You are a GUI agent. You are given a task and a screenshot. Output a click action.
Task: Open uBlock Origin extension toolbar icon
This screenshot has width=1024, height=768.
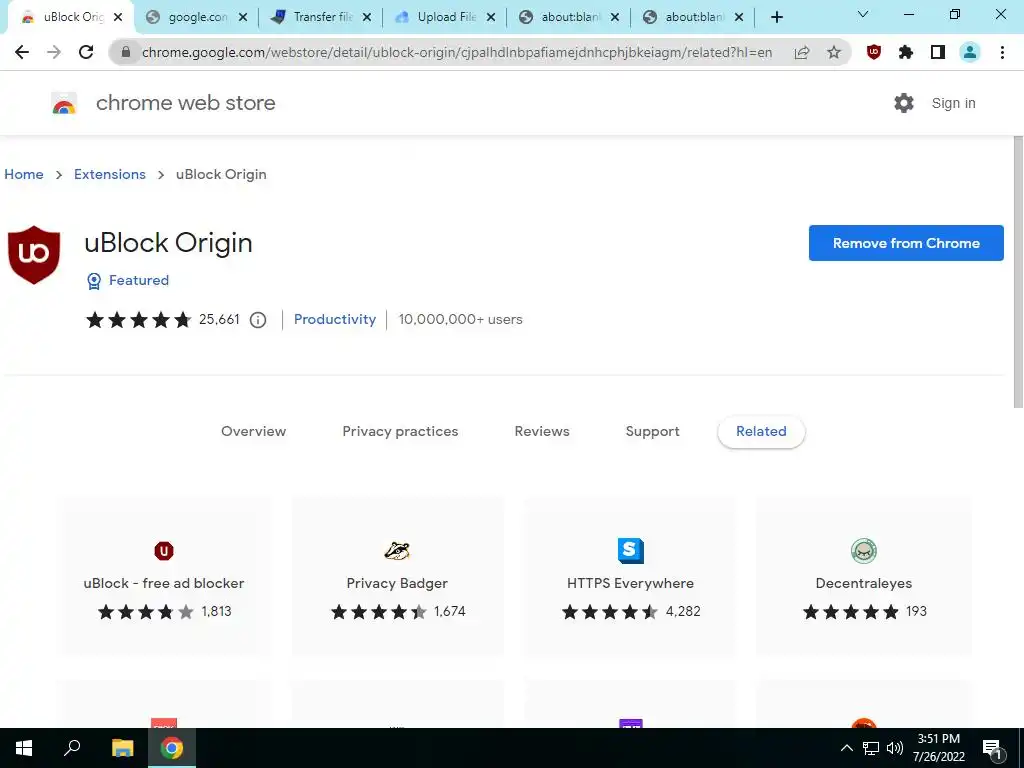point(874,52)
